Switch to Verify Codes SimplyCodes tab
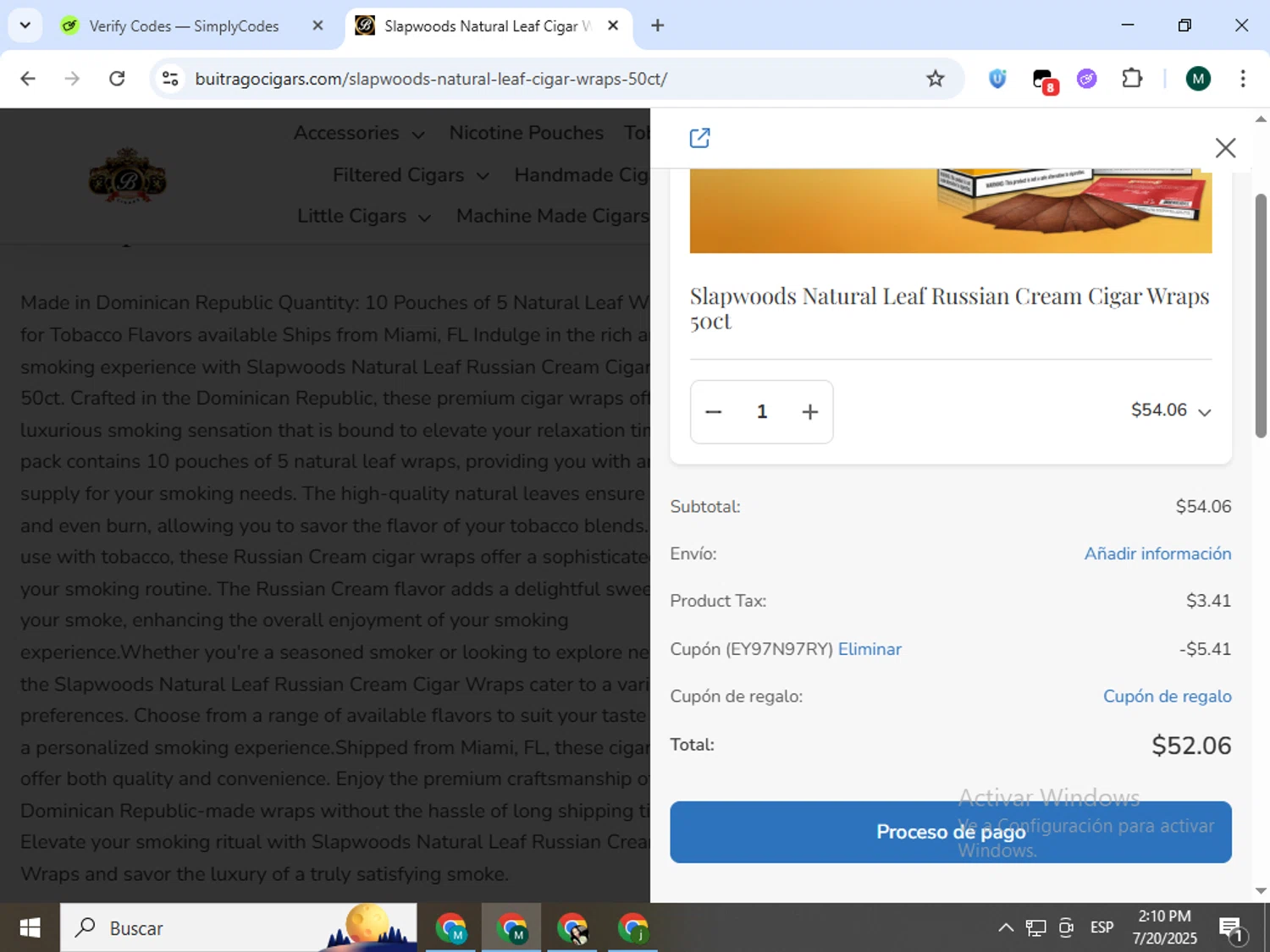Screen dimensions: 1270x952 [184, 26]
